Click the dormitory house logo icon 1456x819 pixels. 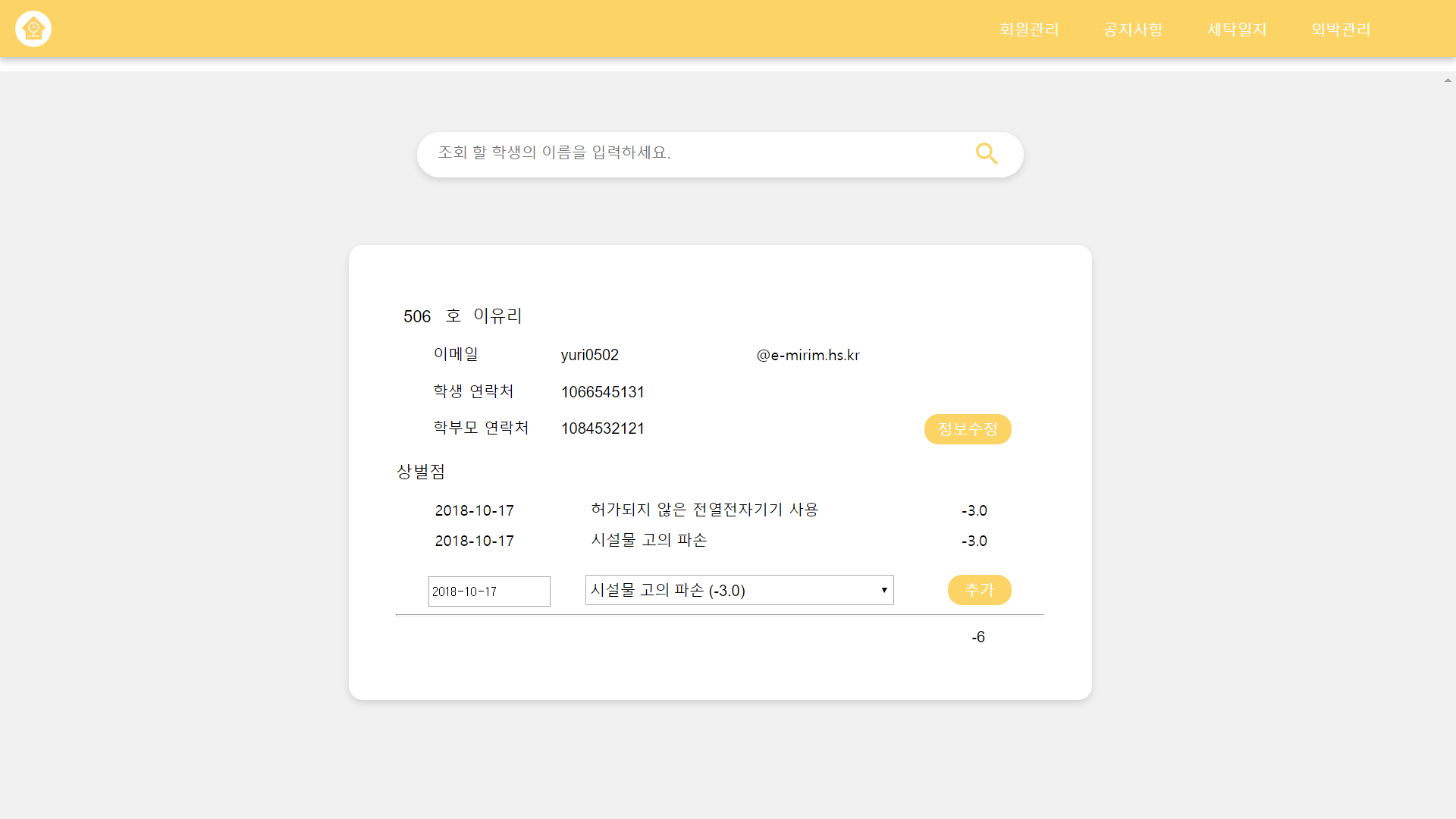click(33, 29)
